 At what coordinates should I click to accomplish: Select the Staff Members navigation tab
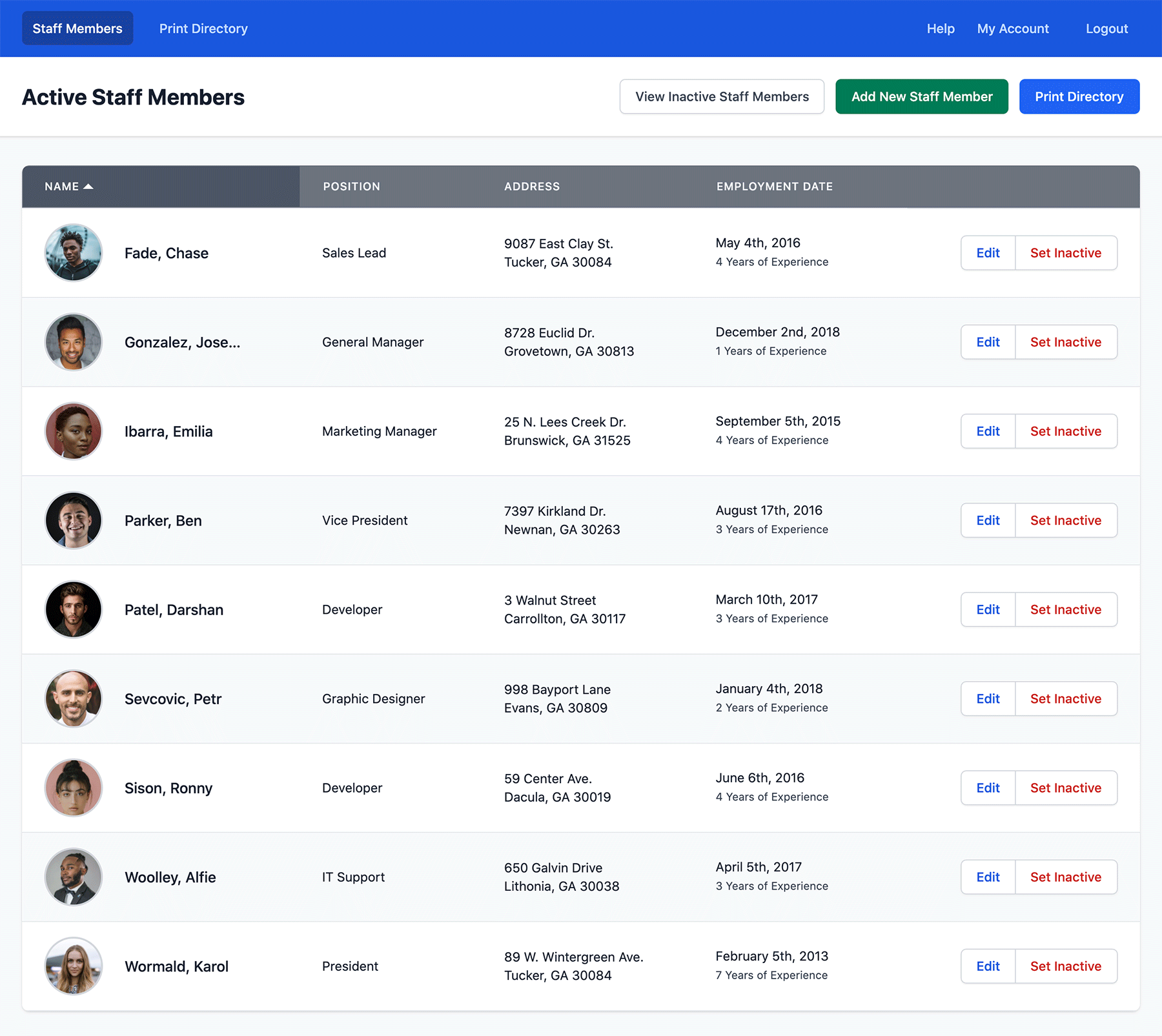(77, 28)
